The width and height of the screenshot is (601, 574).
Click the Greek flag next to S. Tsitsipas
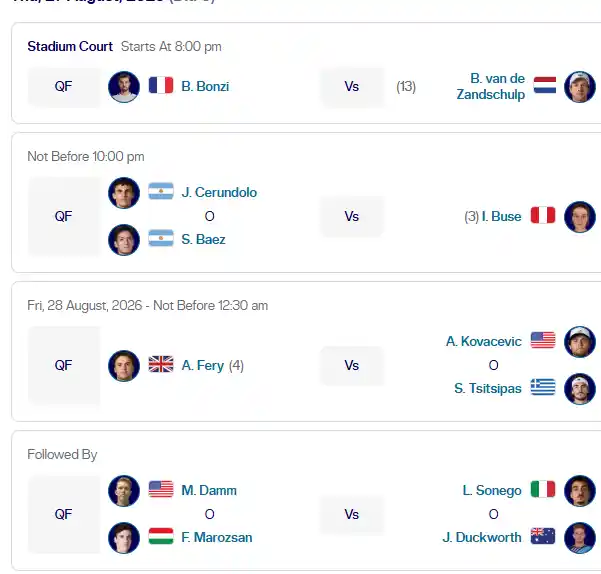pos(543,387)
